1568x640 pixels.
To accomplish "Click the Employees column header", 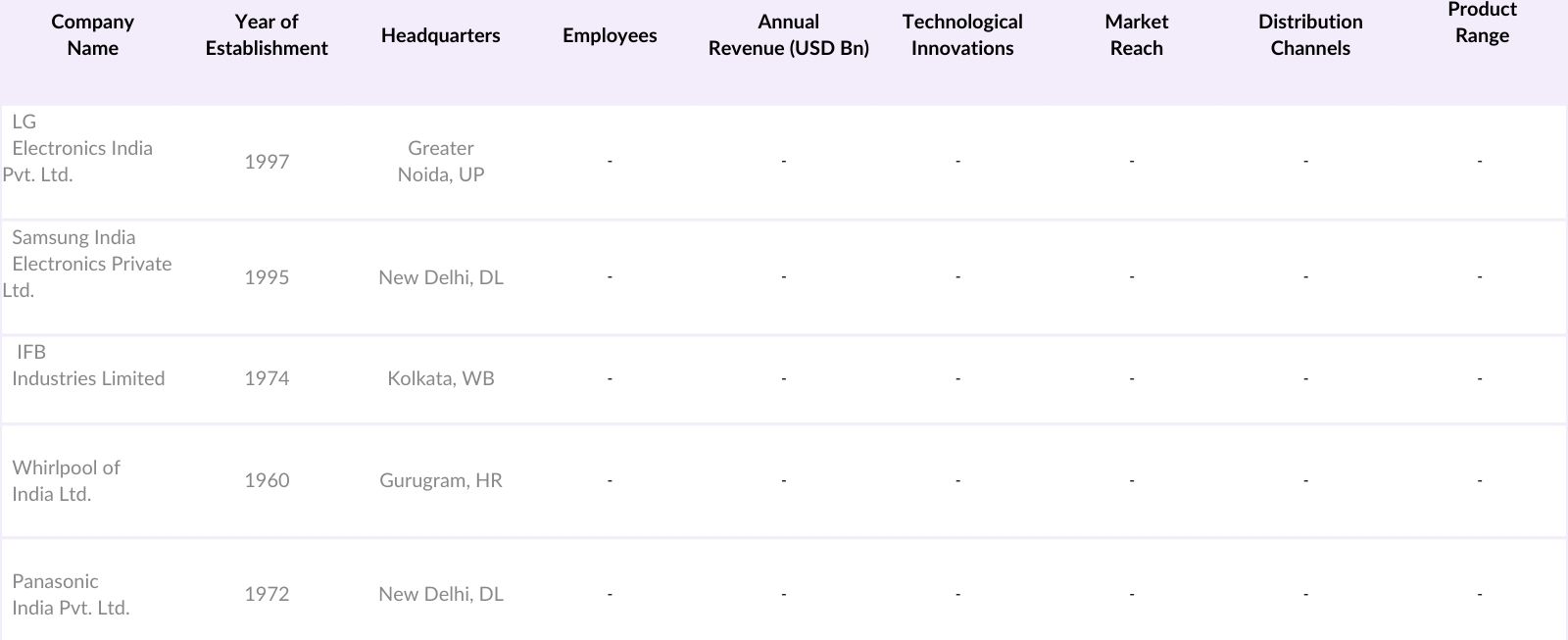I will (610, 35).
